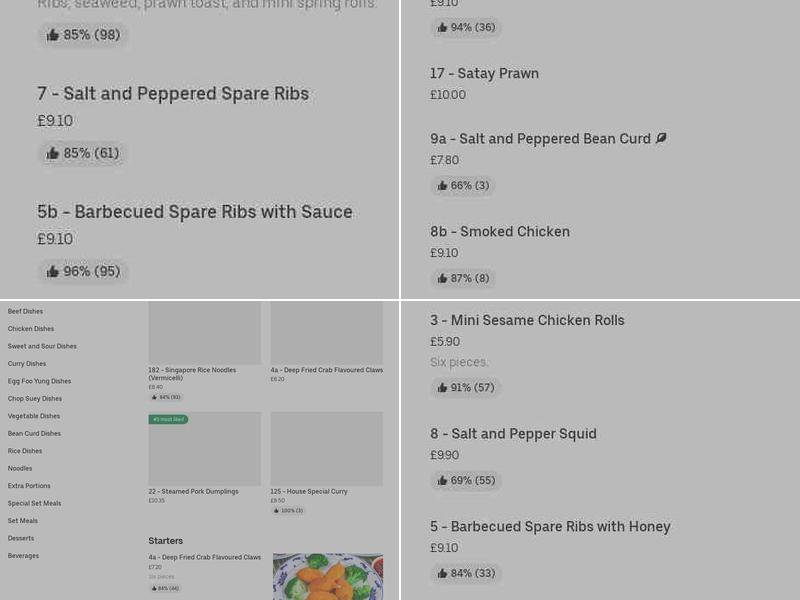Viewport: 800px width, 600px height.
Task: Click the Deep Fried Crab Claws food photo
Action: click(x=328, y=577)
